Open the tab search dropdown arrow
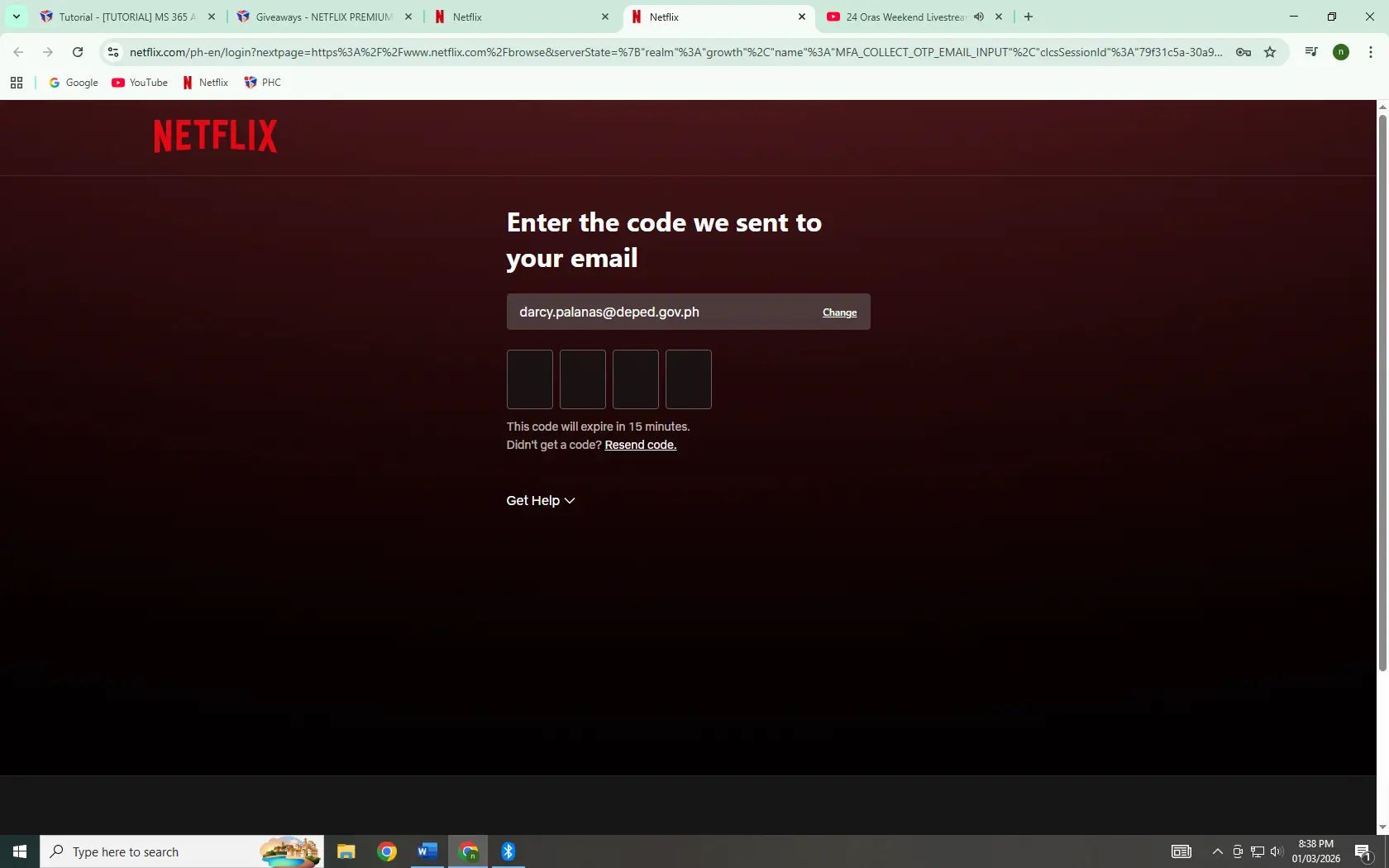This screenshot has width=1389, height=868. point(16,17)
